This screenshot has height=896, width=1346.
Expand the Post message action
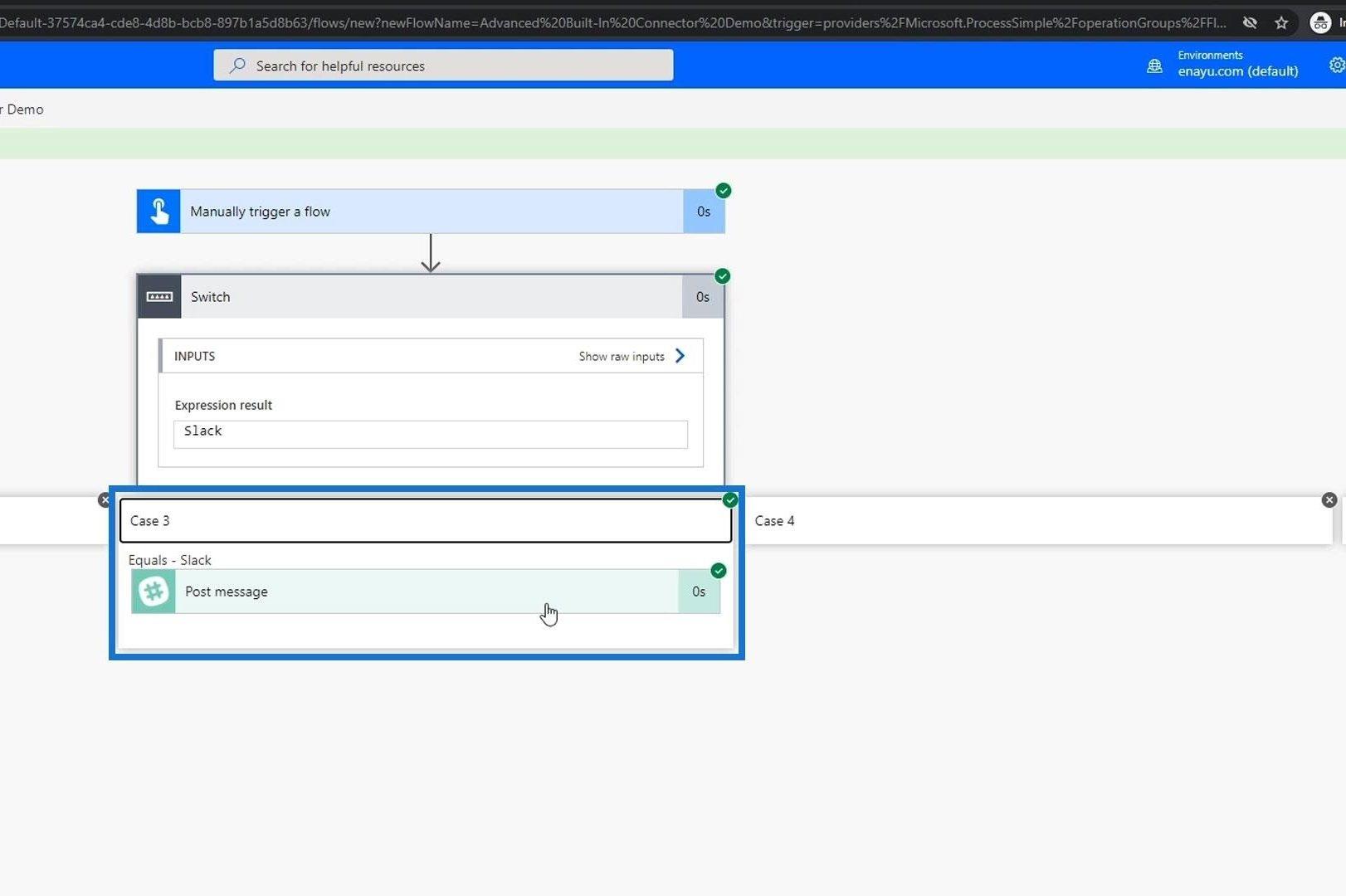point(426,592)
